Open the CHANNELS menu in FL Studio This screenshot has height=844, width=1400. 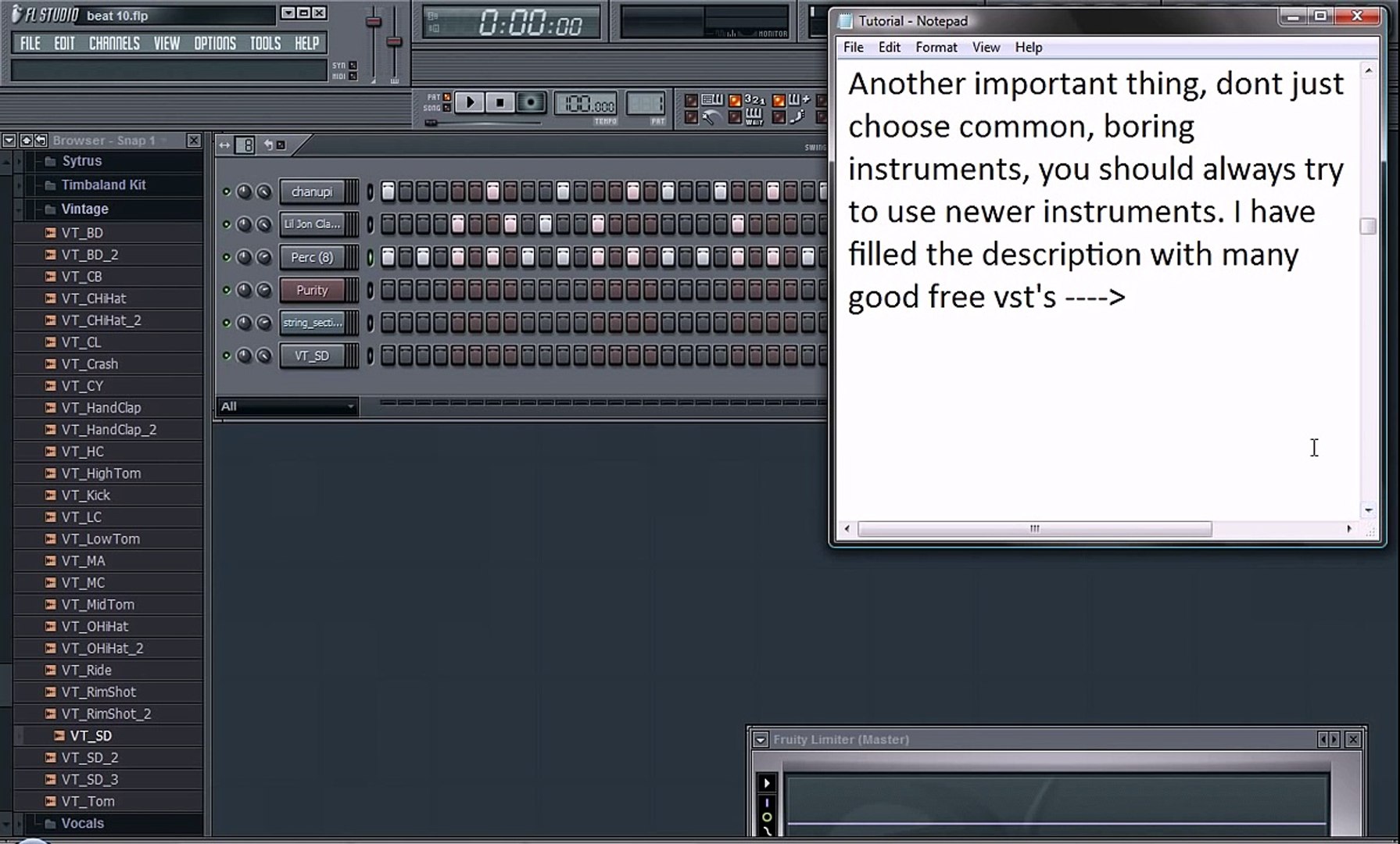tap(114, 43)
